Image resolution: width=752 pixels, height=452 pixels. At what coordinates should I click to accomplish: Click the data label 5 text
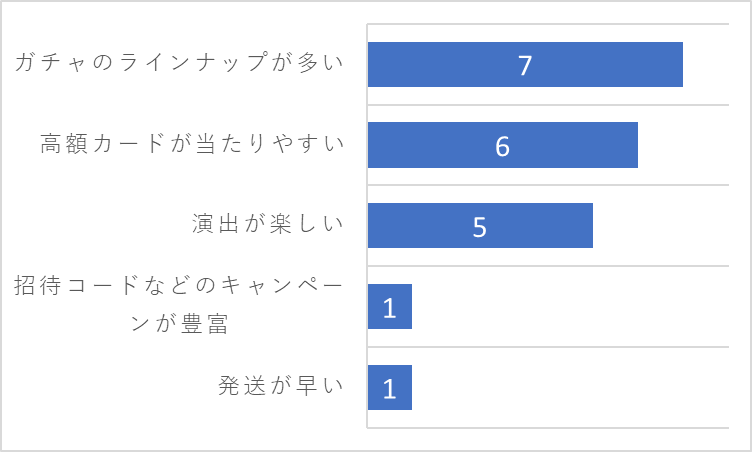(480, 227)
